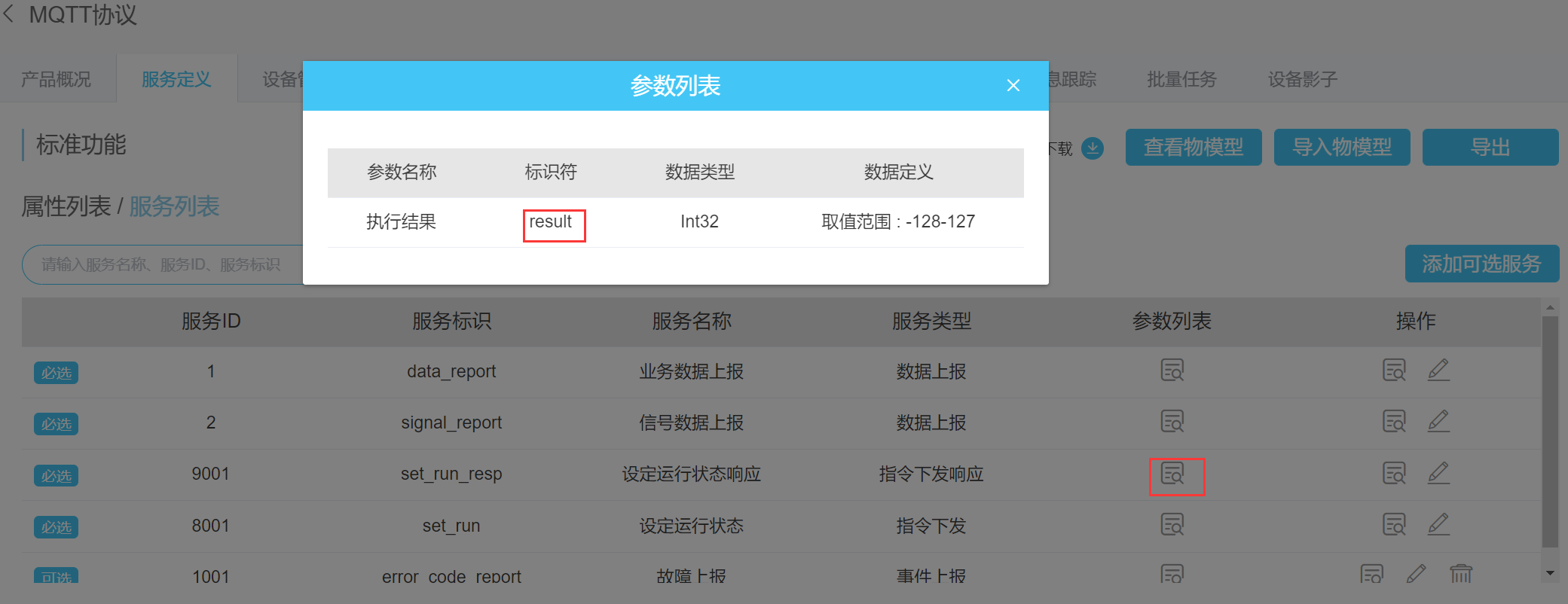Screen dimensions: 1568x604
Task: Click 信号数据上报 service name
Action: [692, 422]
